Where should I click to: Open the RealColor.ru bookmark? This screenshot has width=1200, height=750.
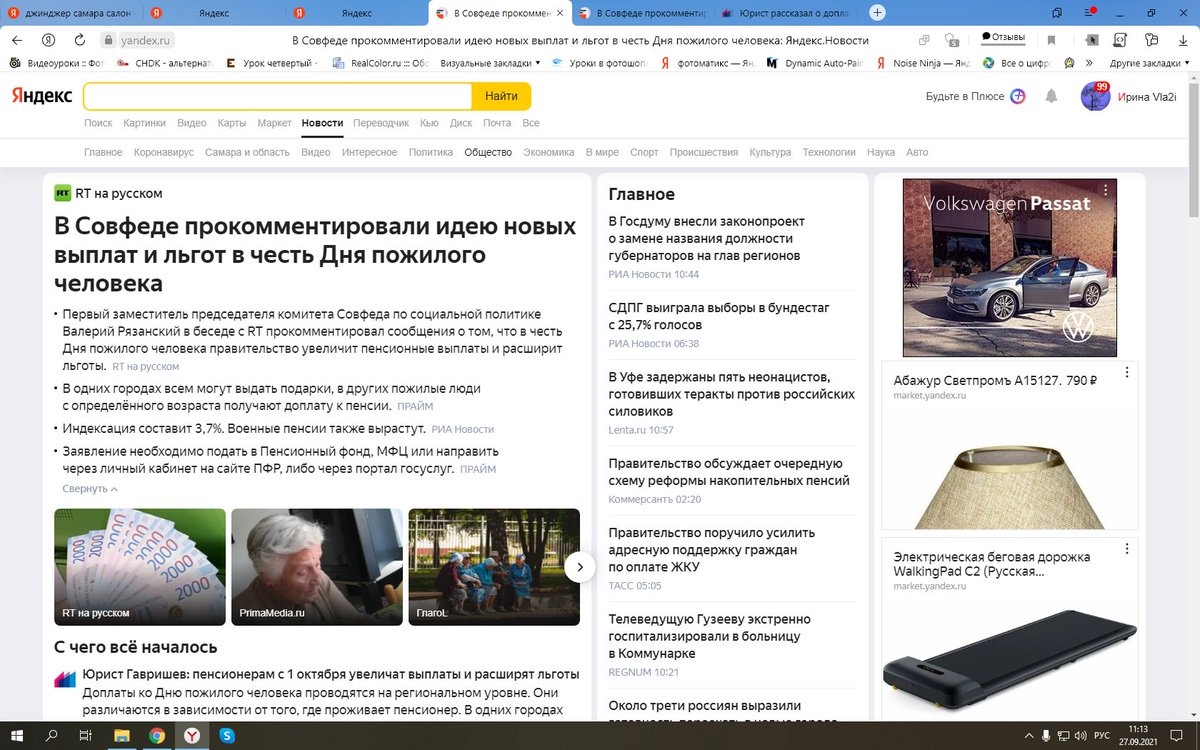pos(381,63)
